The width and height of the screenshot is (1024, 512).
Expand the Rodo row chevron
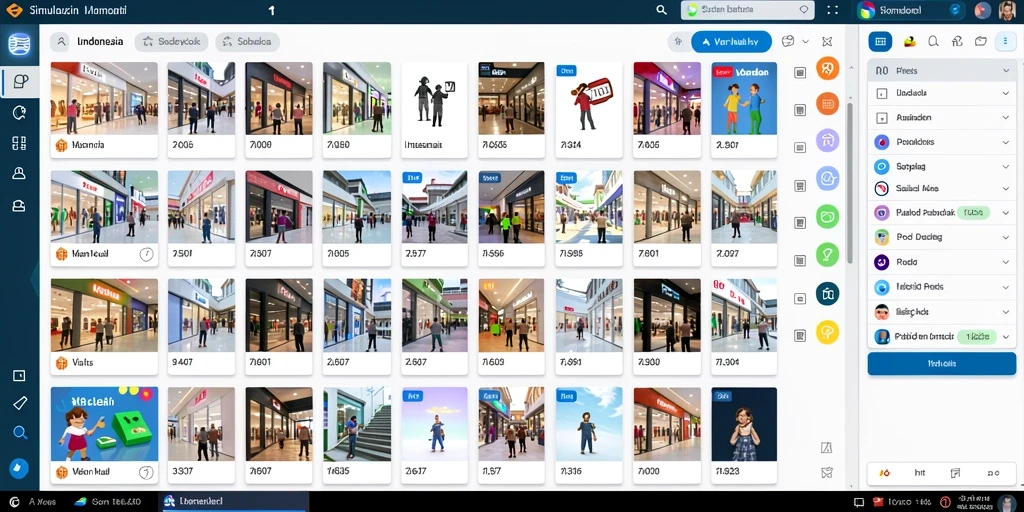[1006, 263]
